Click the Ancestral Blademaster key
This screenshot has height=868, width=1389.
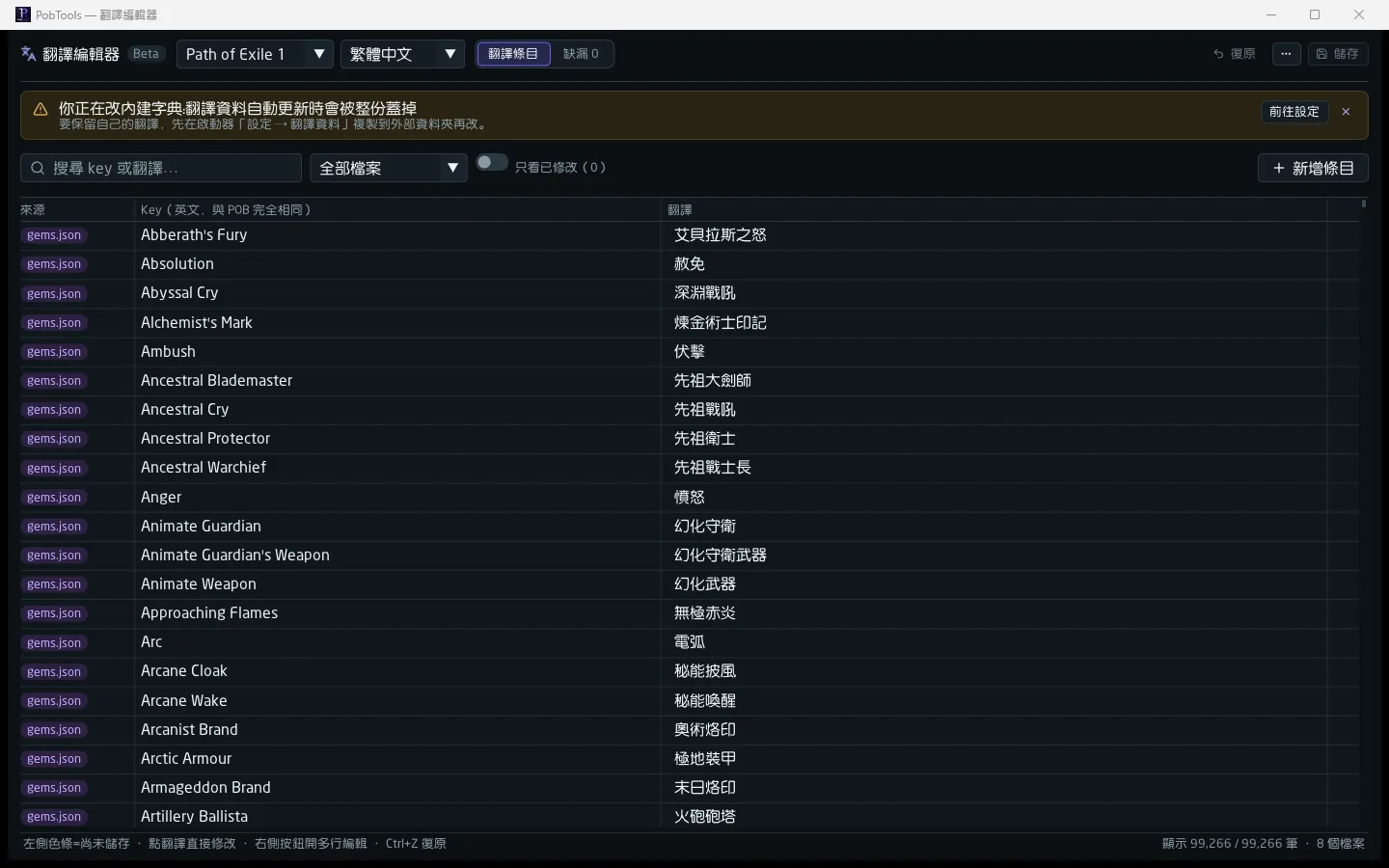click(x=217, y=381)
